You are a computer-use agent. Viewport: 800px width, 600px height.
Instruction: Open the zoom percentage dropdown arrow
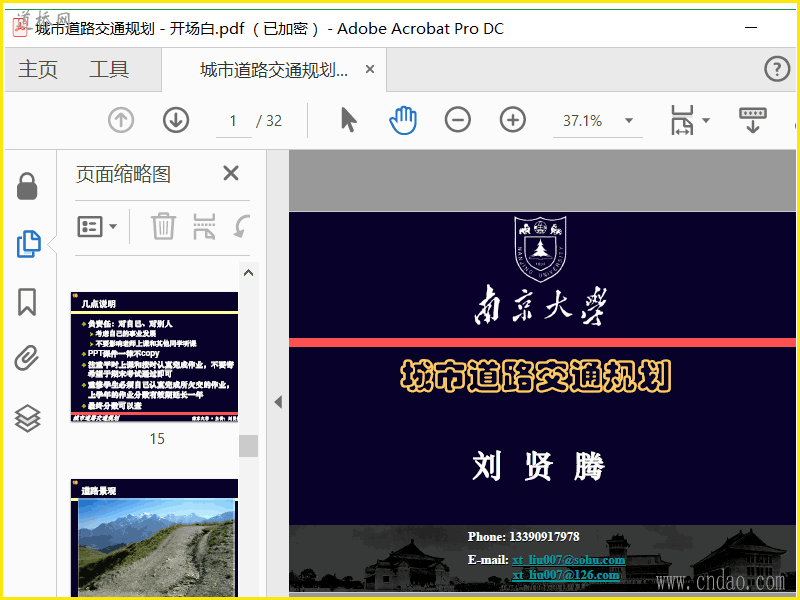tap(629, 121)
